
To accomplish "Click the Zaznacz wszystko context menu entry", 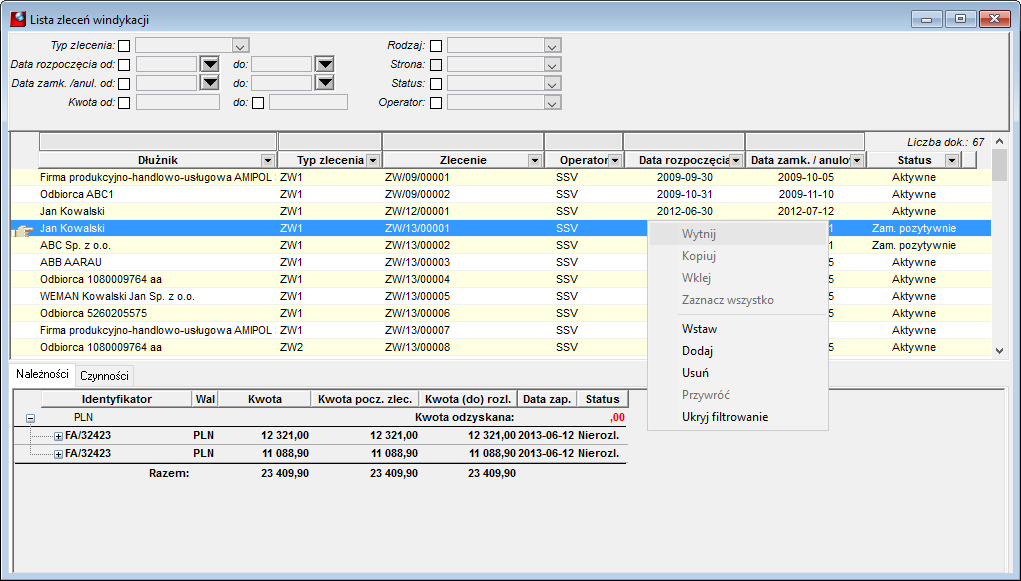I will [738, 300].
